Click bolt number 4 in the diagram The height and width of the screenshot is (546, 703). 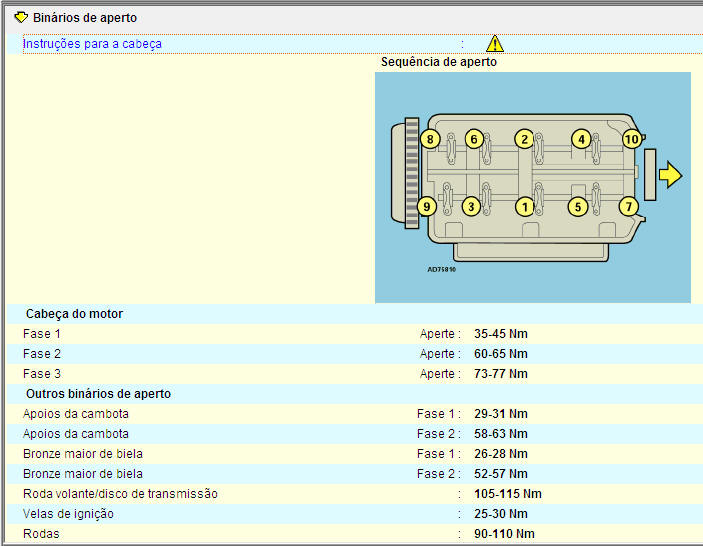[x=581, y=139]
